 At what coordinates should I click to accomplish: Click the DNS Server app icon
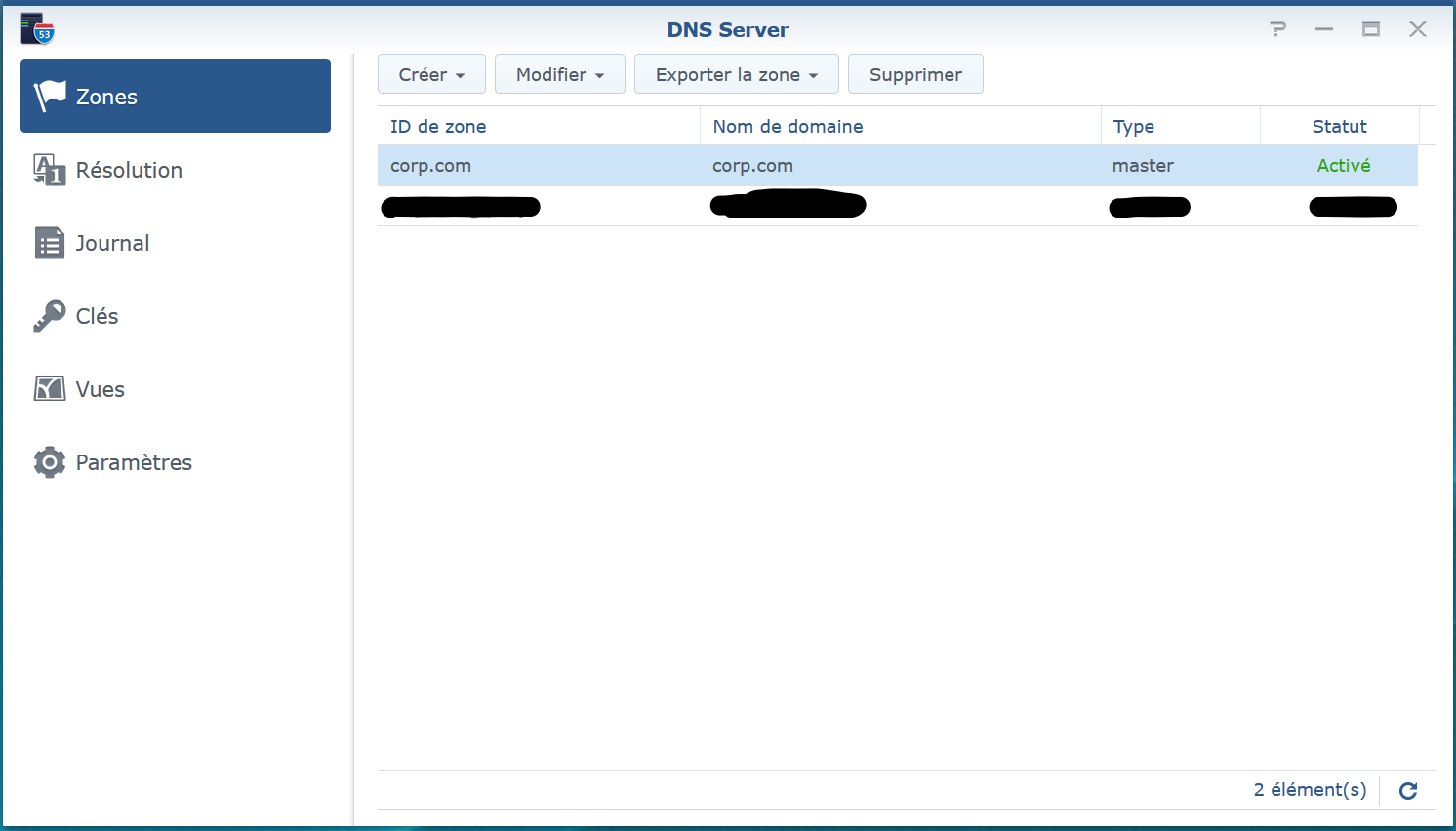tap(37, 29)
